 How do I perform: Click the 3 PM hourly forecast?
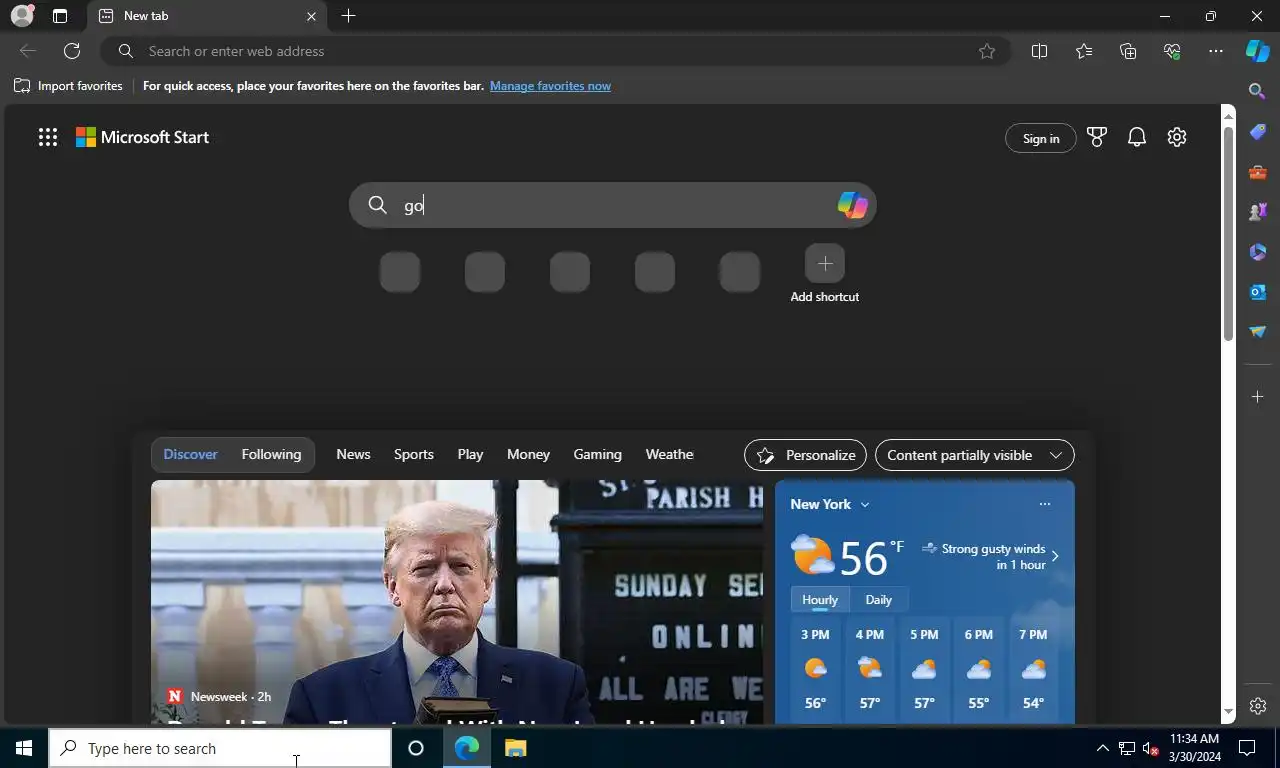click(x=815, y=670)
